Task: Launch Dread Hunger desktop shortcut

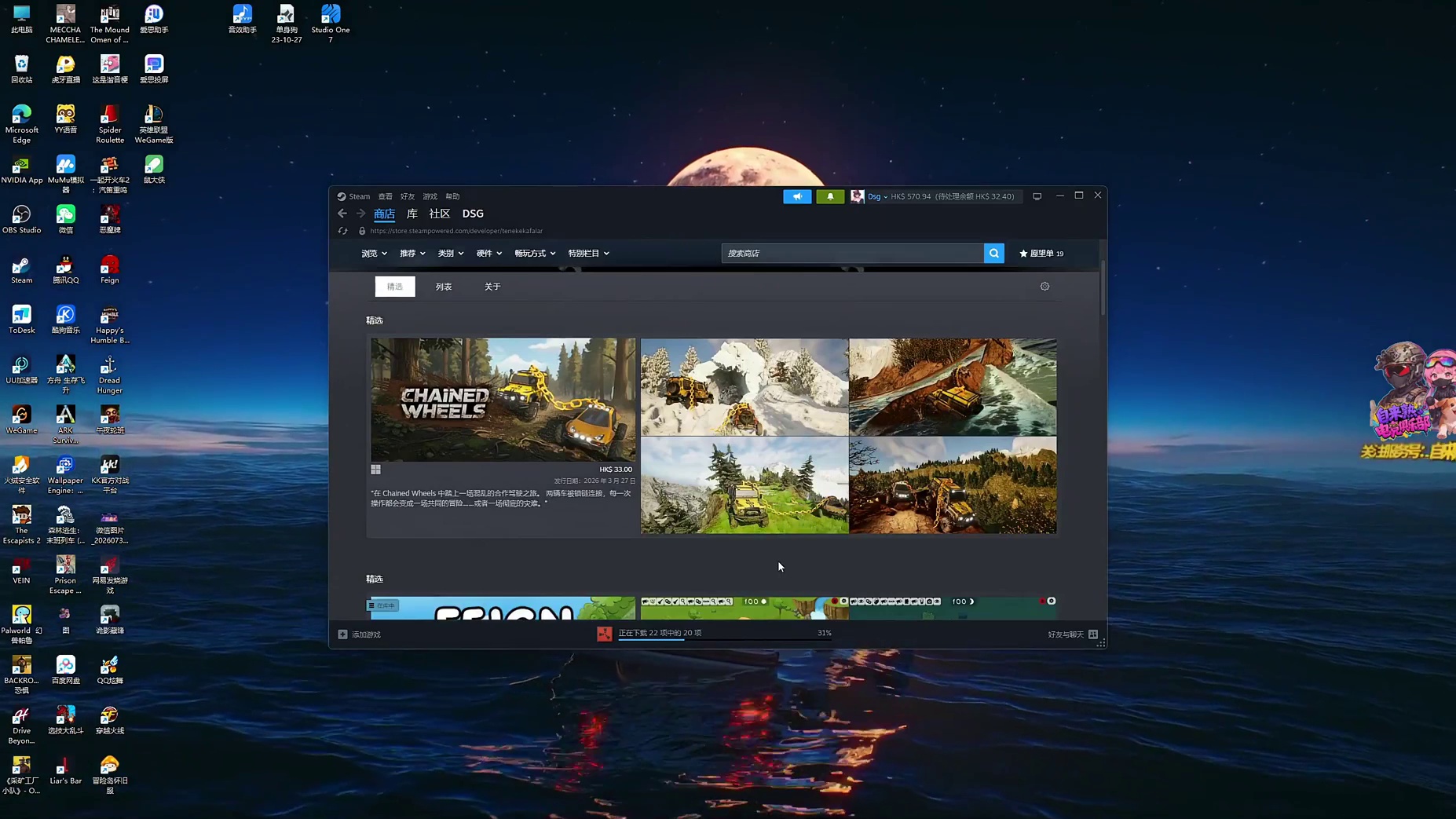Action: tap(110, 375)
